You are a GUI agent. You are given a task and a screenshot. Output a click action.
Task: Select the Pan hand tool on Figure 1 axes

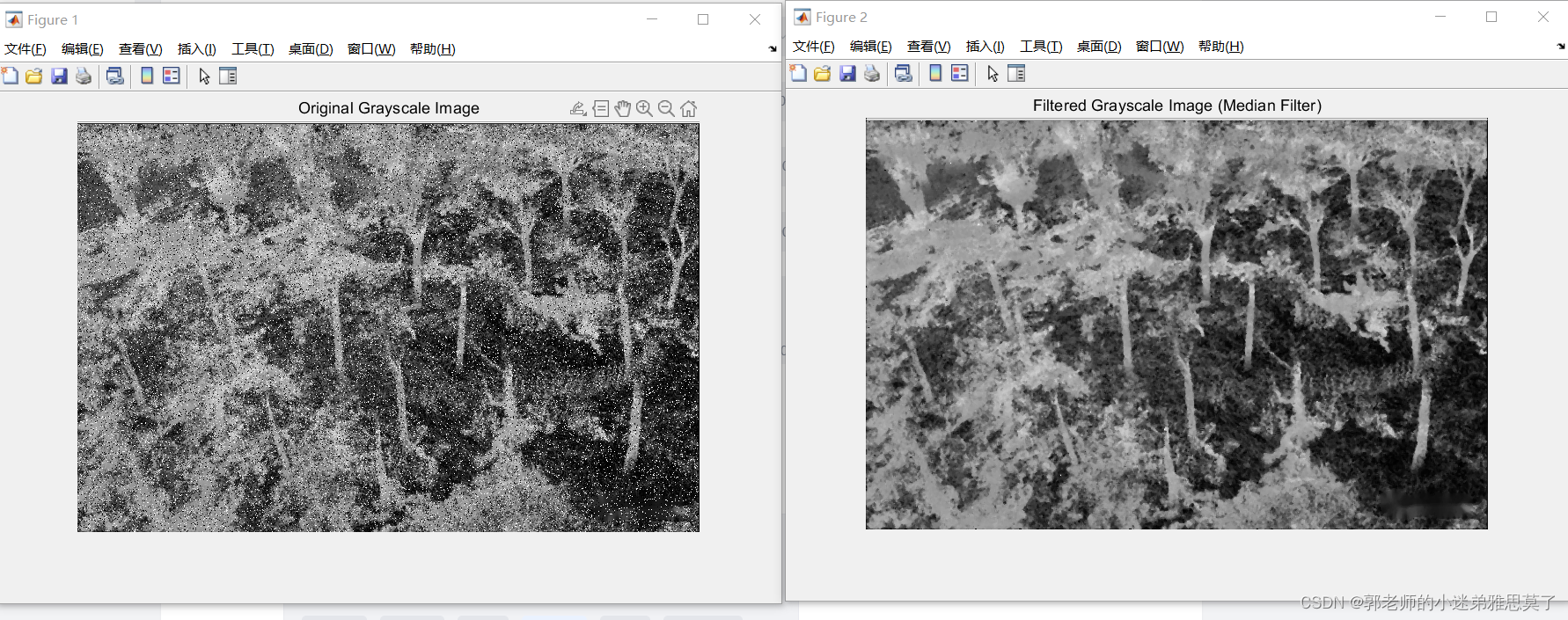[x=623, y=108]
